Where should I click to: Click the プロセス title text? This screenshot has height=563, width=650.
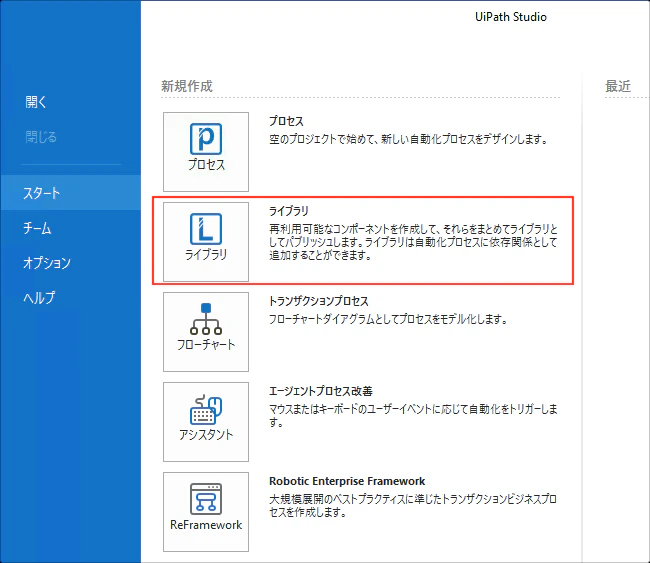point(286,121)
